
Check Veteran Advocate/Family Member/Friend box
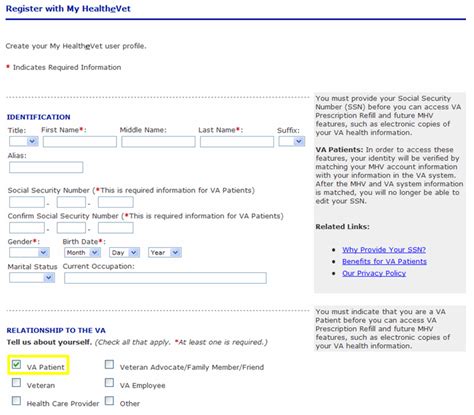pyautogui.click(x=109, y=364)
